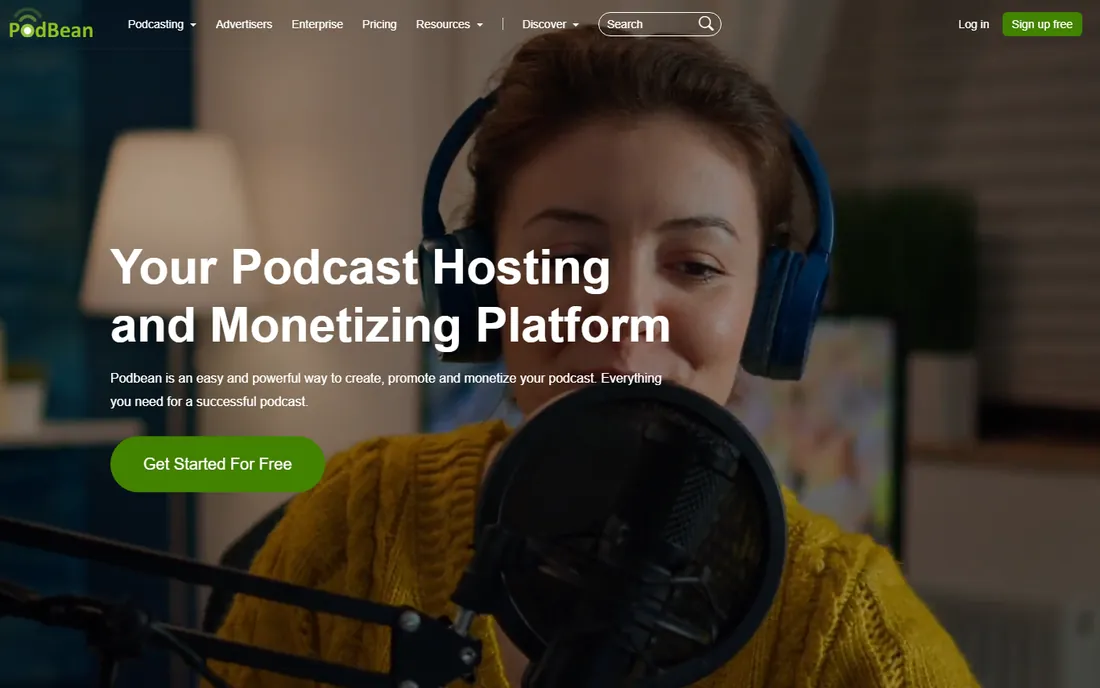Screen dimensions: 1100x688
Task: Click the search magnifier icon
Action: pos(706,24)
